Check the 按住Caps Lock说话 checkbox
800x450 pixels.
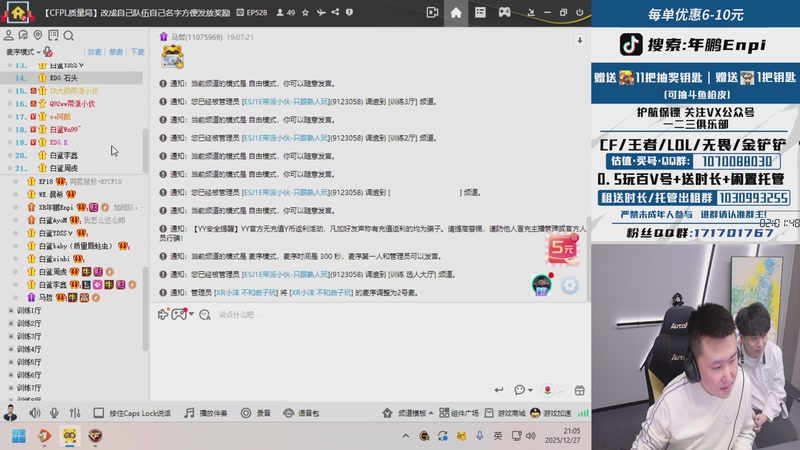(x=98, y=413)
